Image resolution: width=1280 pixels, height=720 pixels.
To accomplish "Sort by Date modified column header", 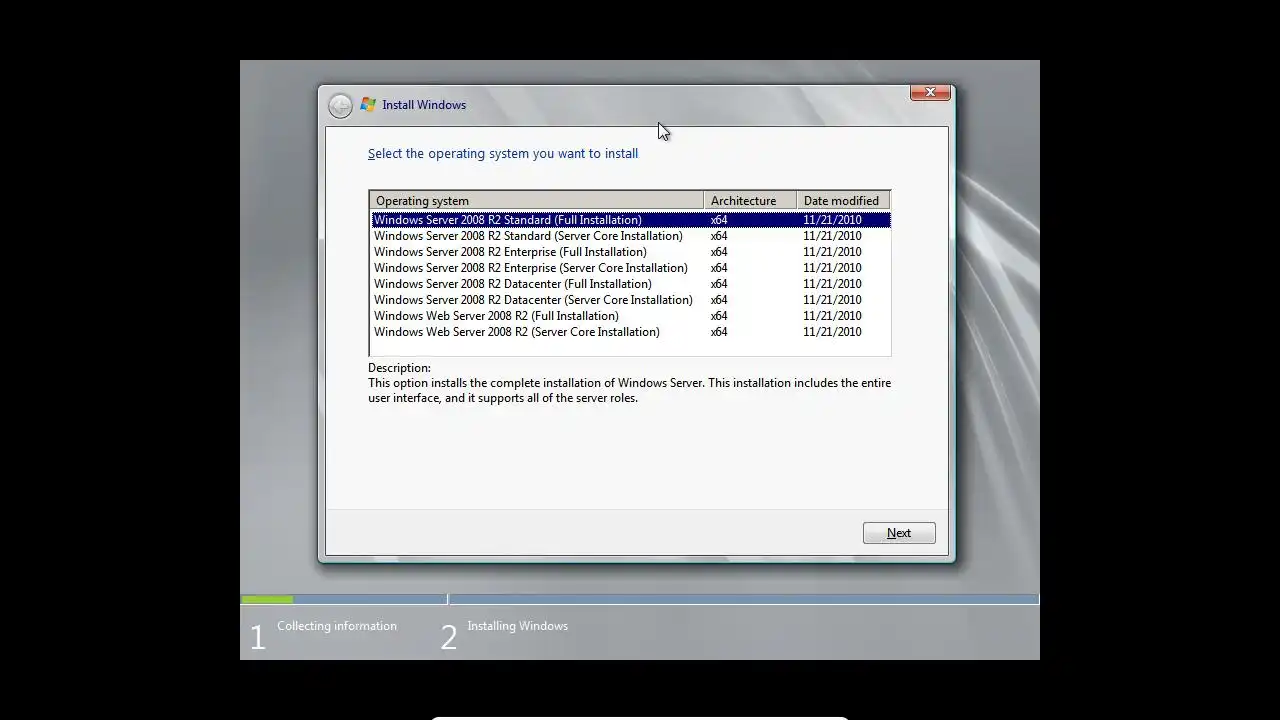I will pos(843,201).
